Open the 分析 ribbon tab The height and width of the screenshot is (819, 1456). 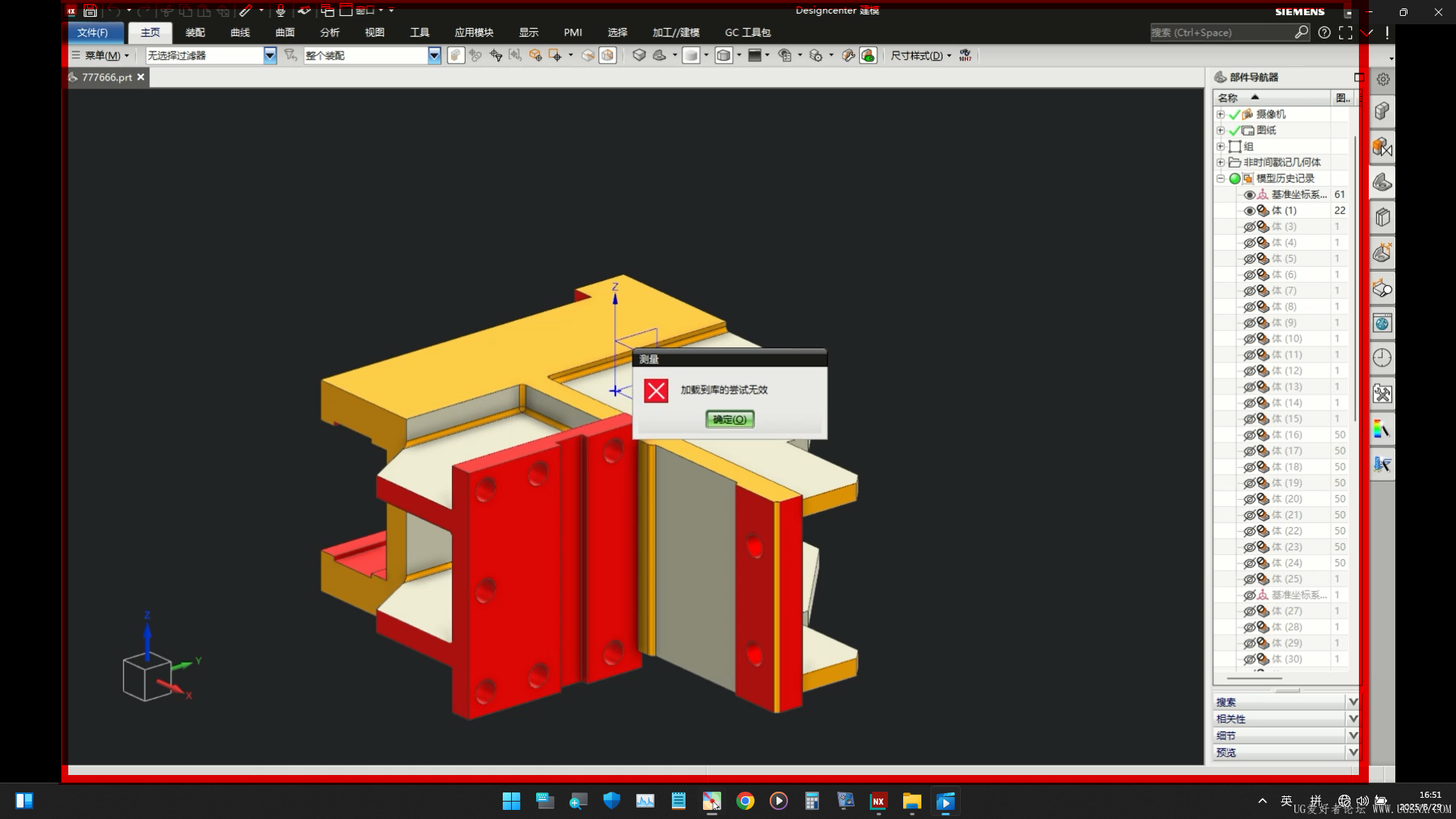(x=329, y=33)
